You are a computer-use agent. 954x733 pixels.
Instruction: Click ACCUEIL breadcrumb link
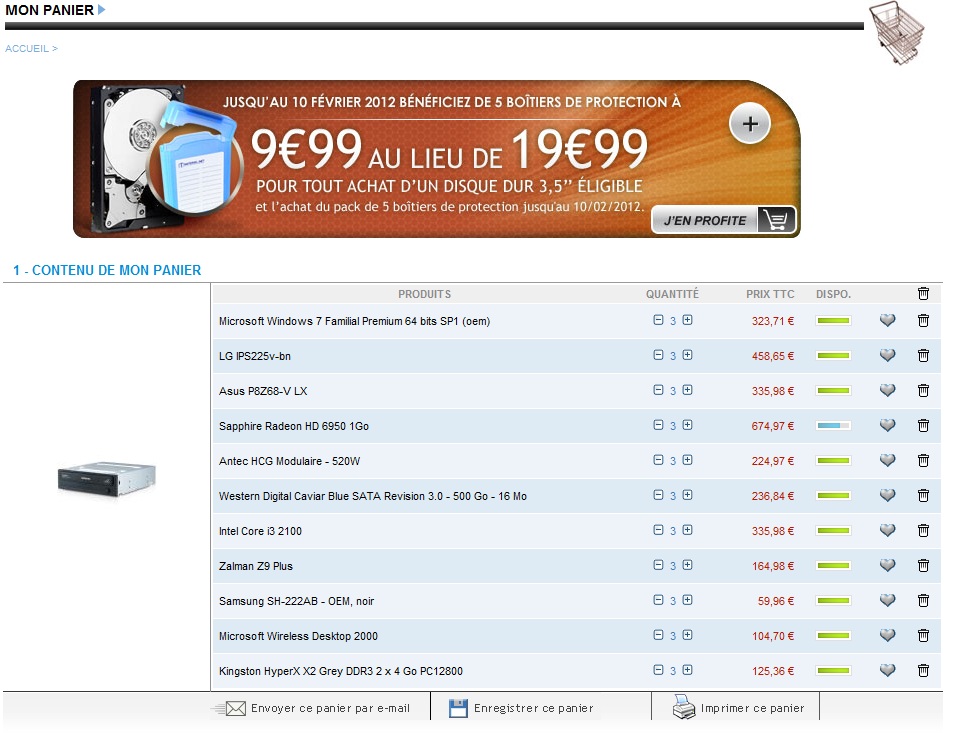[27, 48]
